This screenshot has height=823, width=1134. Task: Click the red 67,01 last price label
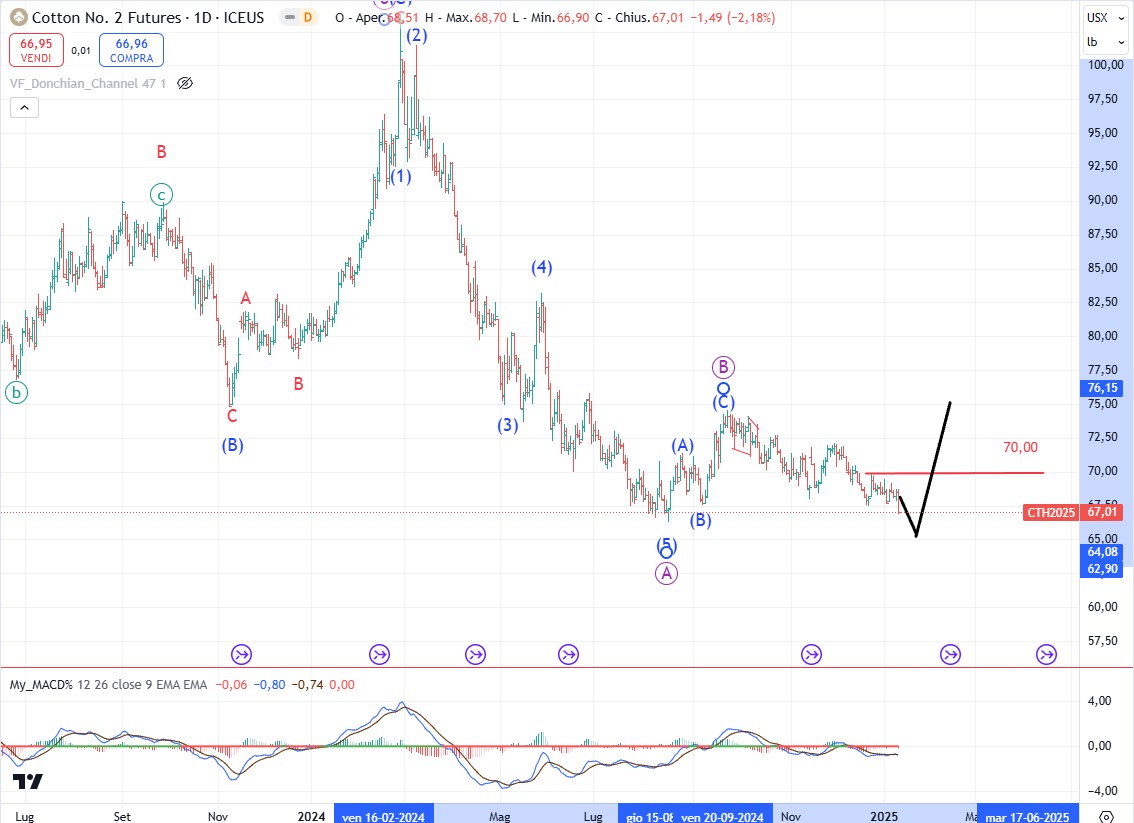pos(1103,512)
